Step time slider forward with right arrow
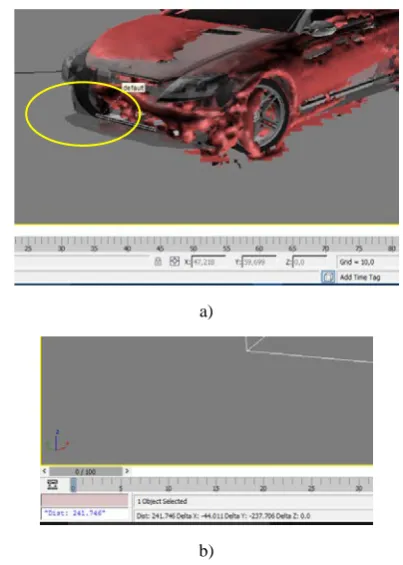This screenshot has width=403, height=565. 127,471
